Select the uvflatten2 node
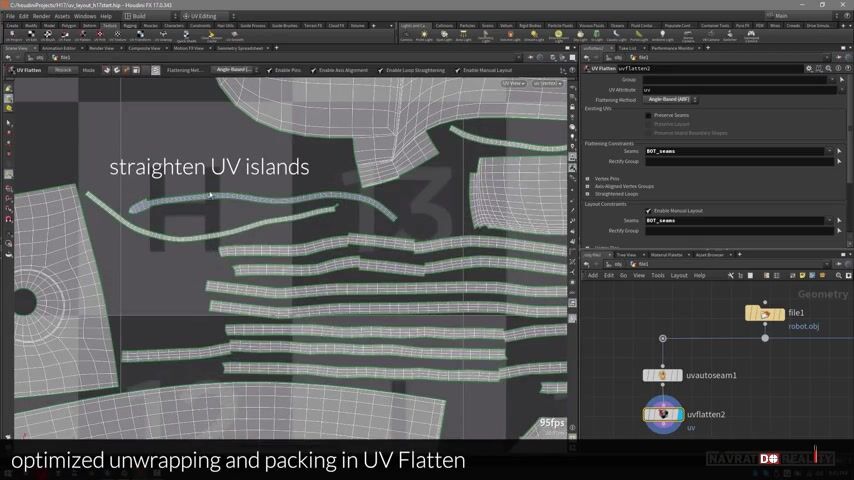Image resolution: width=854 pixels, height=480 pixels. coord(664,413)
